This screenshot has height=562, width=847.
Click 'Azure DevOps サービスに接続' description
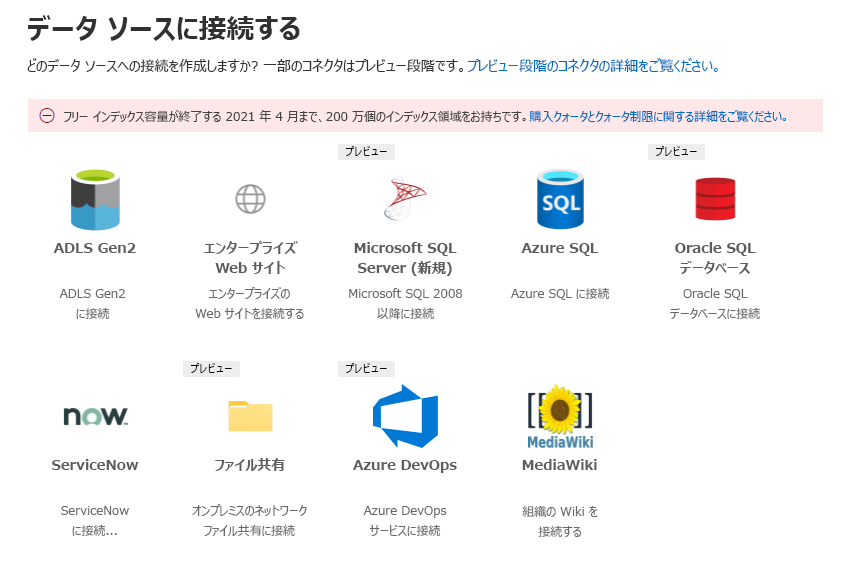tap(405, 521)
